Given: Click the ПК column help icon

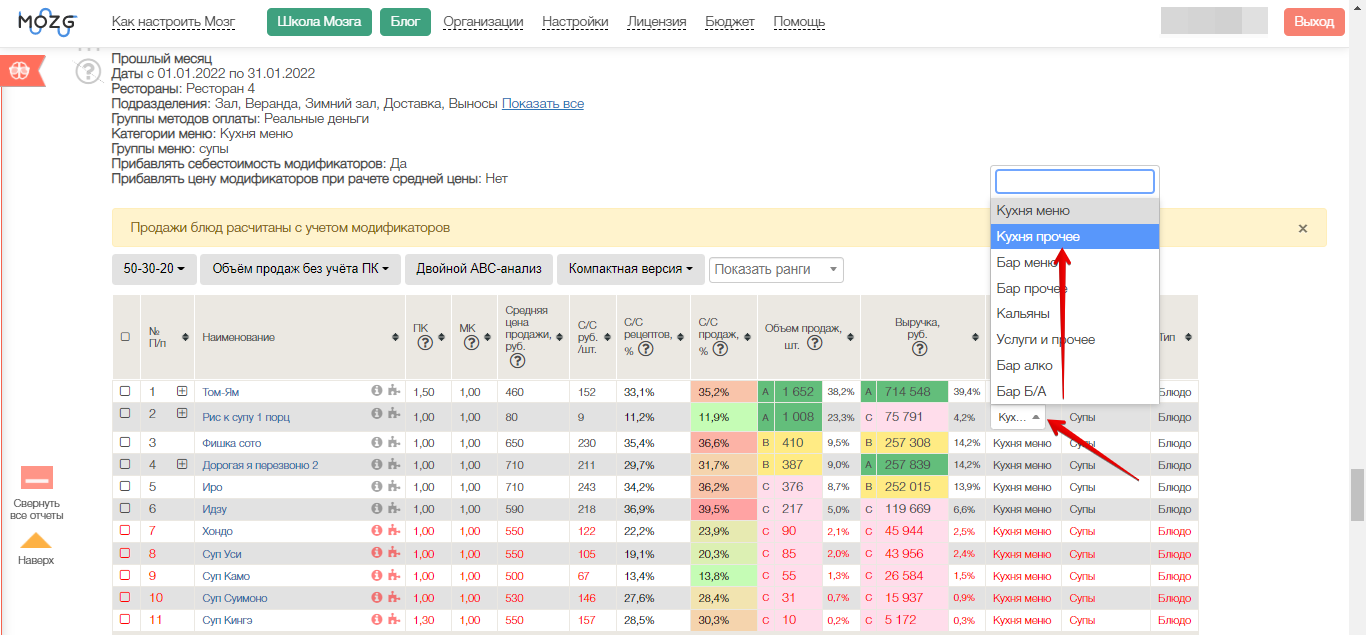Looking at the screenshot, I should [424, 343].
